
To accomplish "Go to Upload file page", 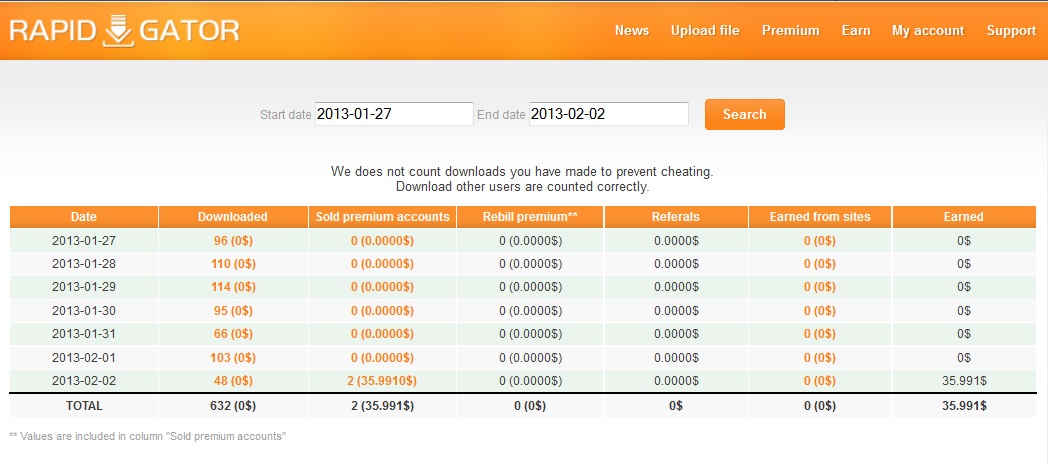I will [705, 30].
